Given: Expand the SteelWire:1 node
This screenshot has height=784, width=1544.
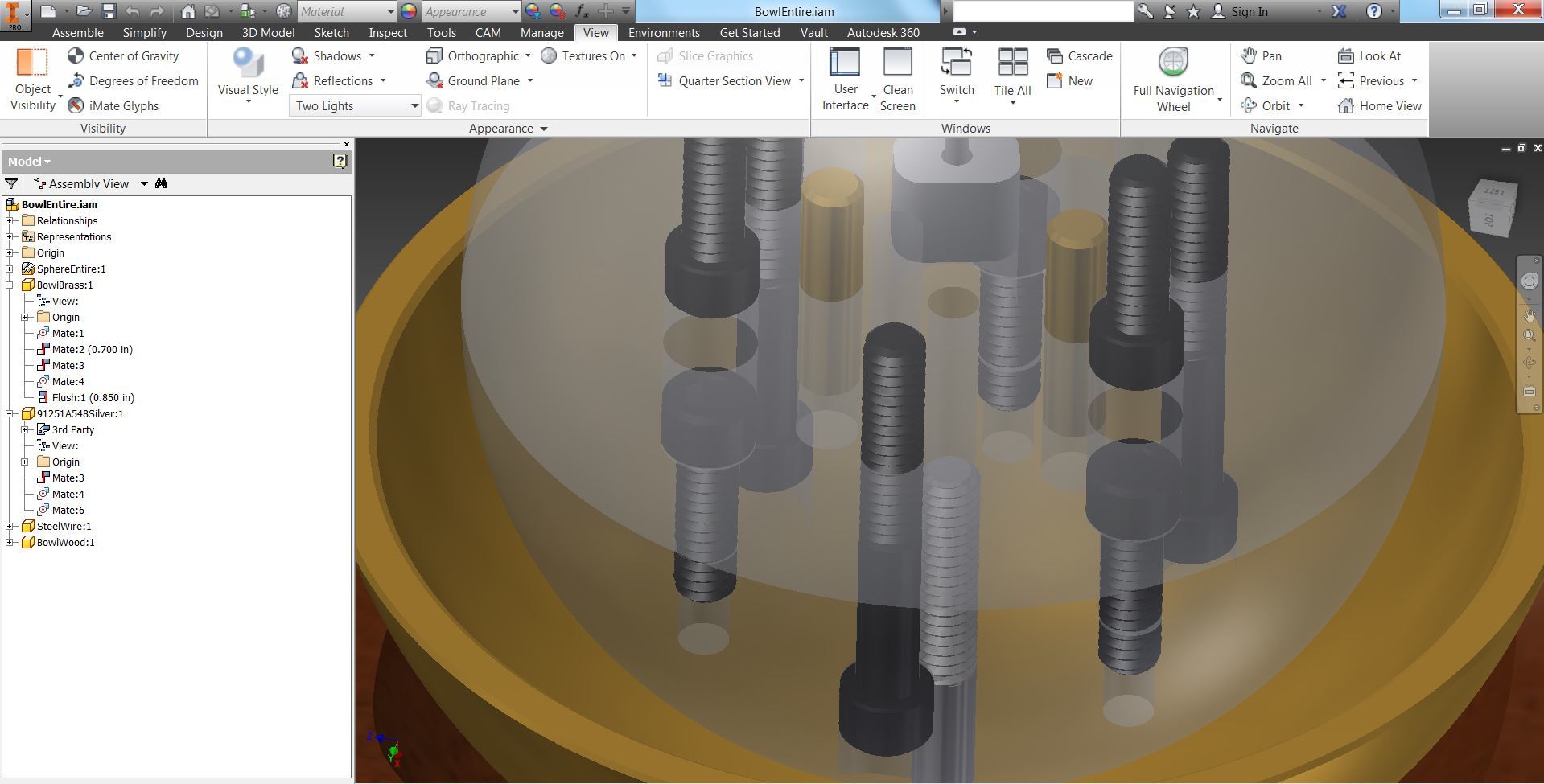Looking at the screenshot, I should click(10, 526).
